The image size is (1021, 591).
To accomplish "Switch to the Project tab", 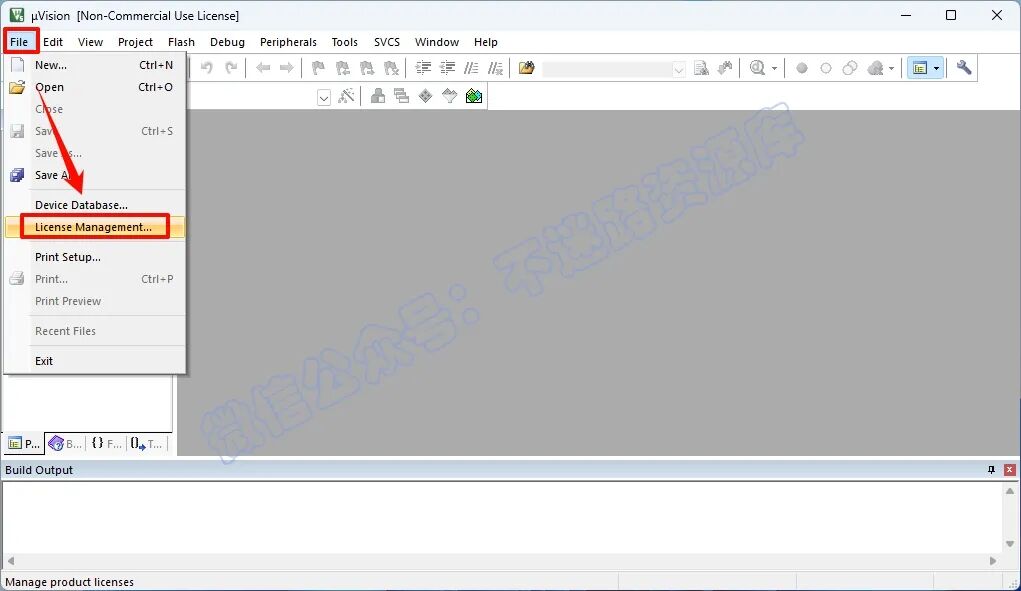I will click(23, 444).
